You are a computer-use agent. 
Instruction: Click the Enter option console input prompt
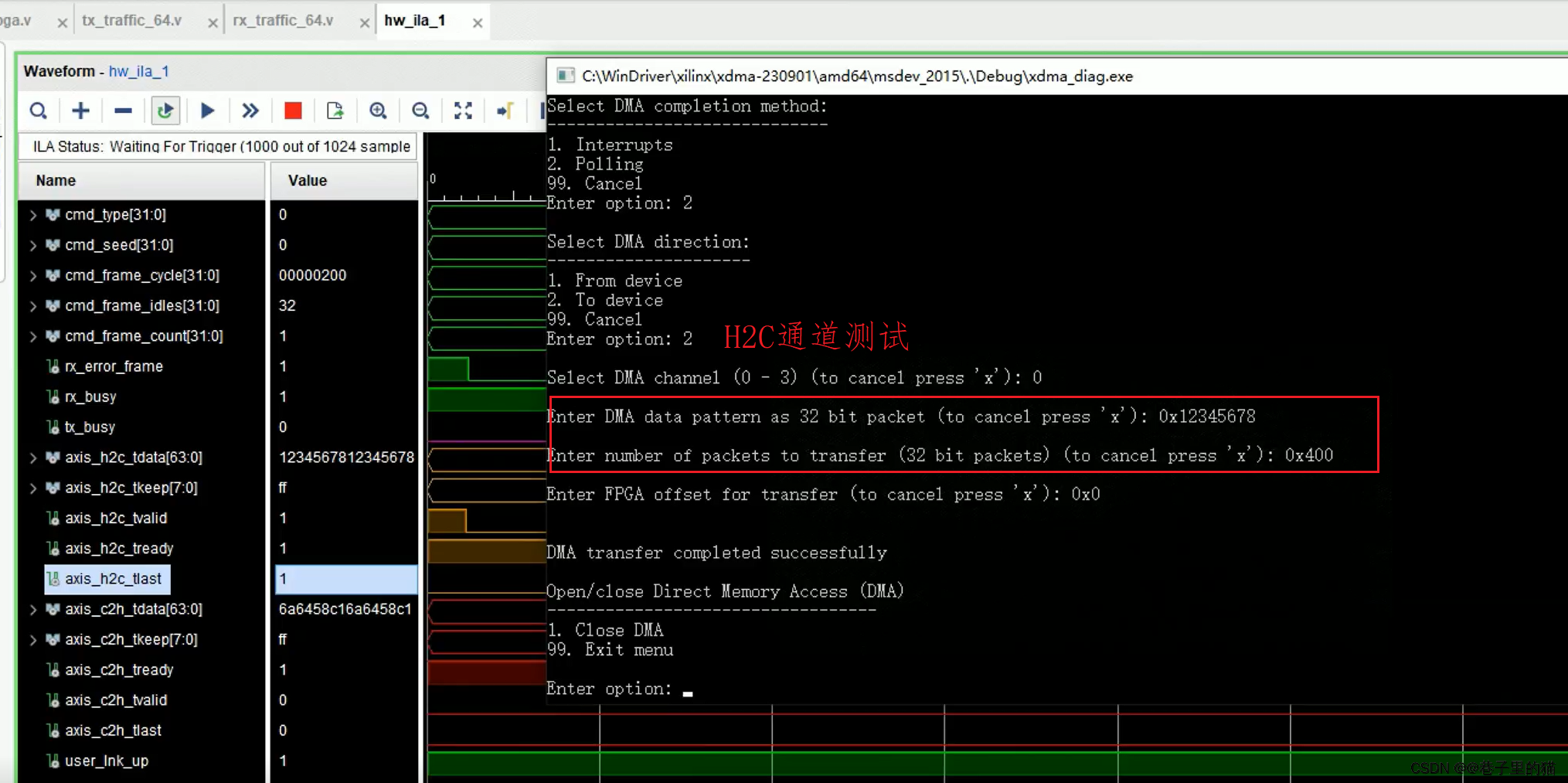click(686, 689)
